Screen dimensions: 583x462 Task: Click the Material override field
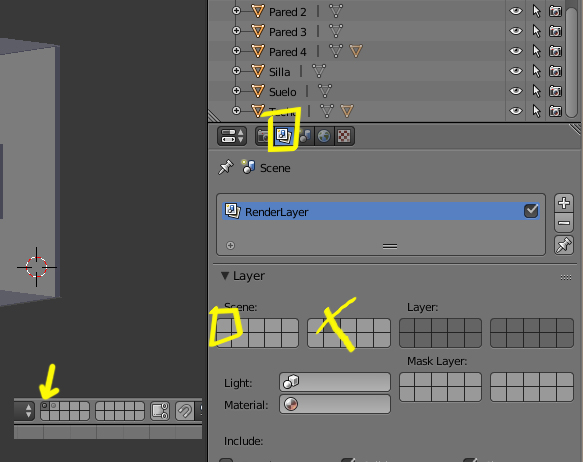(x=335, y=404)
